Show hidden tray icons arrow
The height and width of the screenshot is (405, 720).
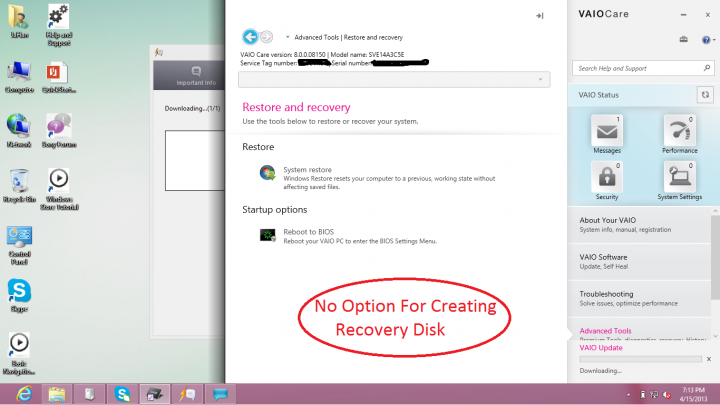coord(628,395)
